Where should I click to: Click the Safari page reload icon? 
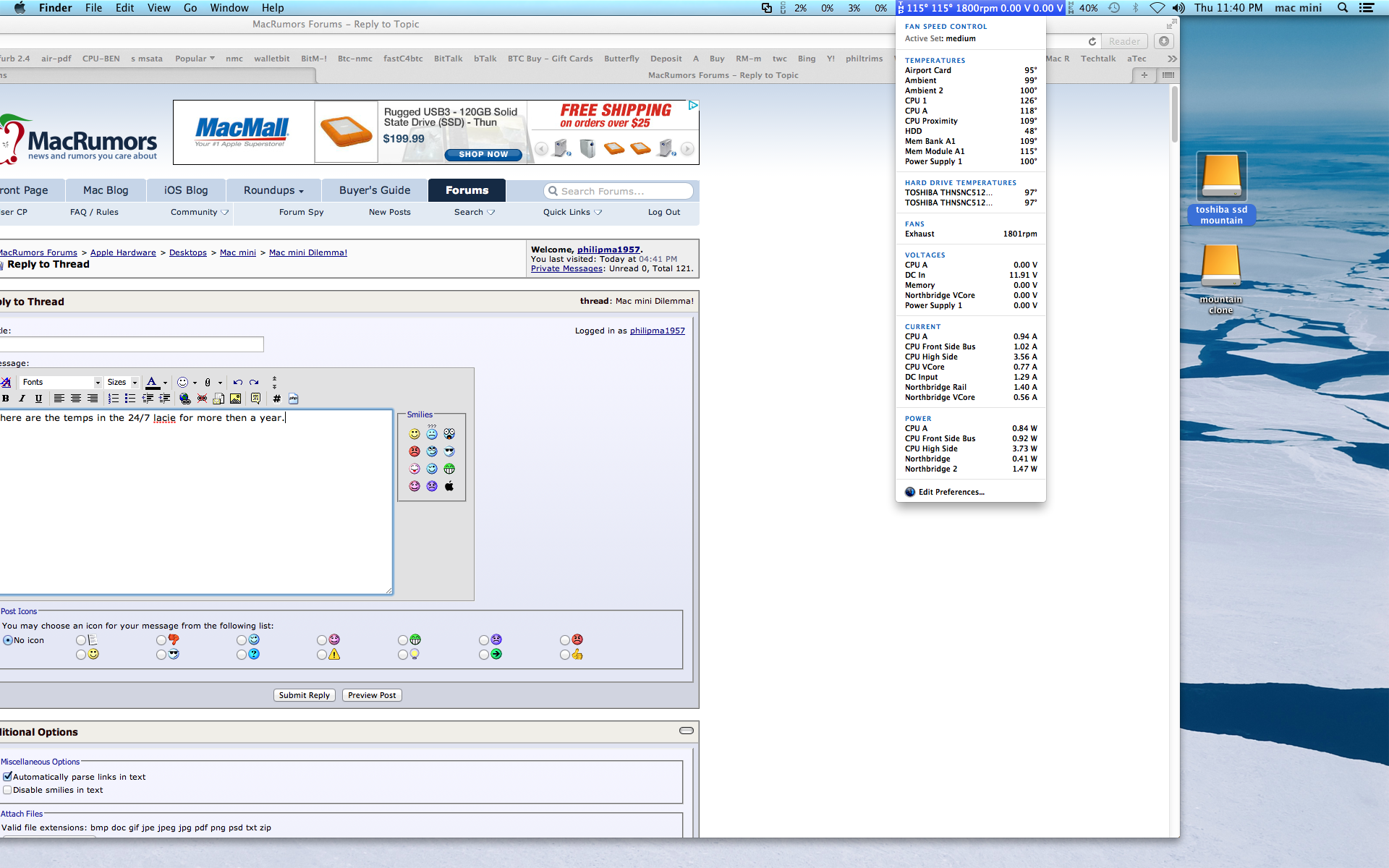point(1092,41)
